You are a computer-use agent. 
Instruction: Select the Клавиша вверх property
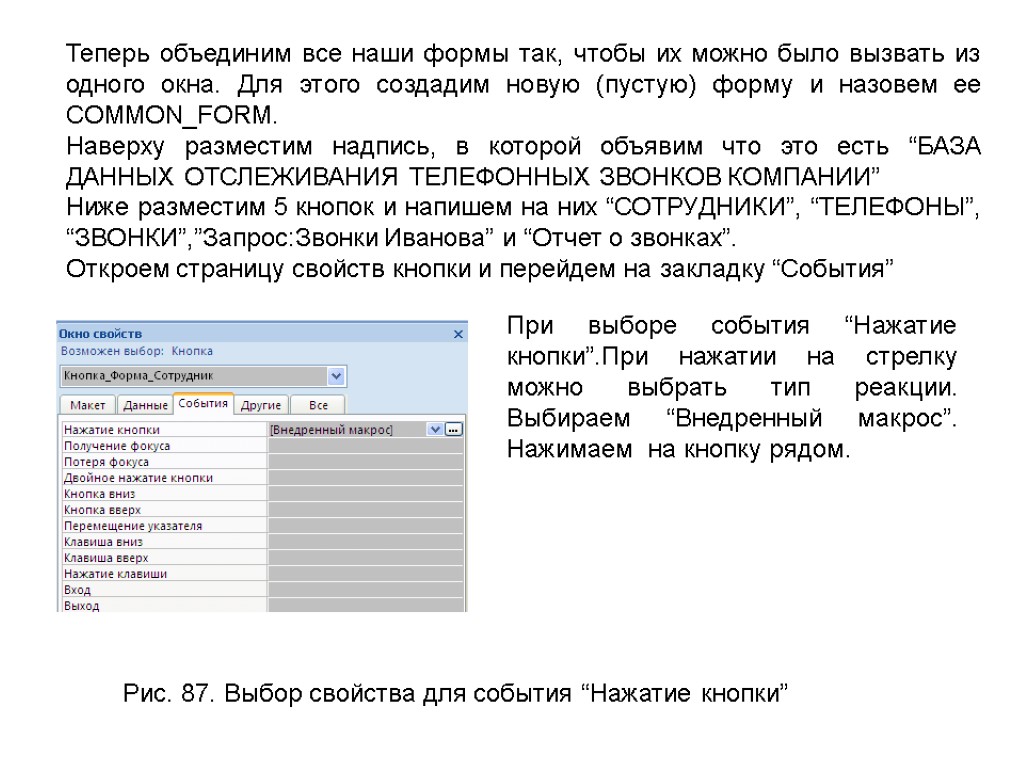(x=164, y=558)
